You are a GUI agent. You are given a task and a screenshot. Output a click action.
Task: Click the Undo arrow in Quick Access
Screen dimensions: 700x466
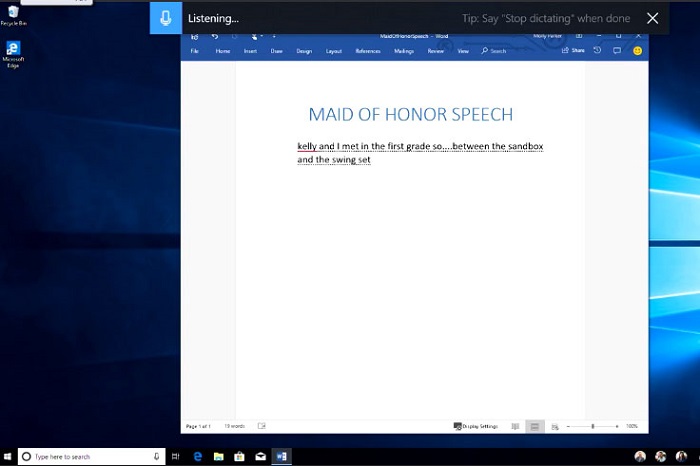click(x=214, y=36)
